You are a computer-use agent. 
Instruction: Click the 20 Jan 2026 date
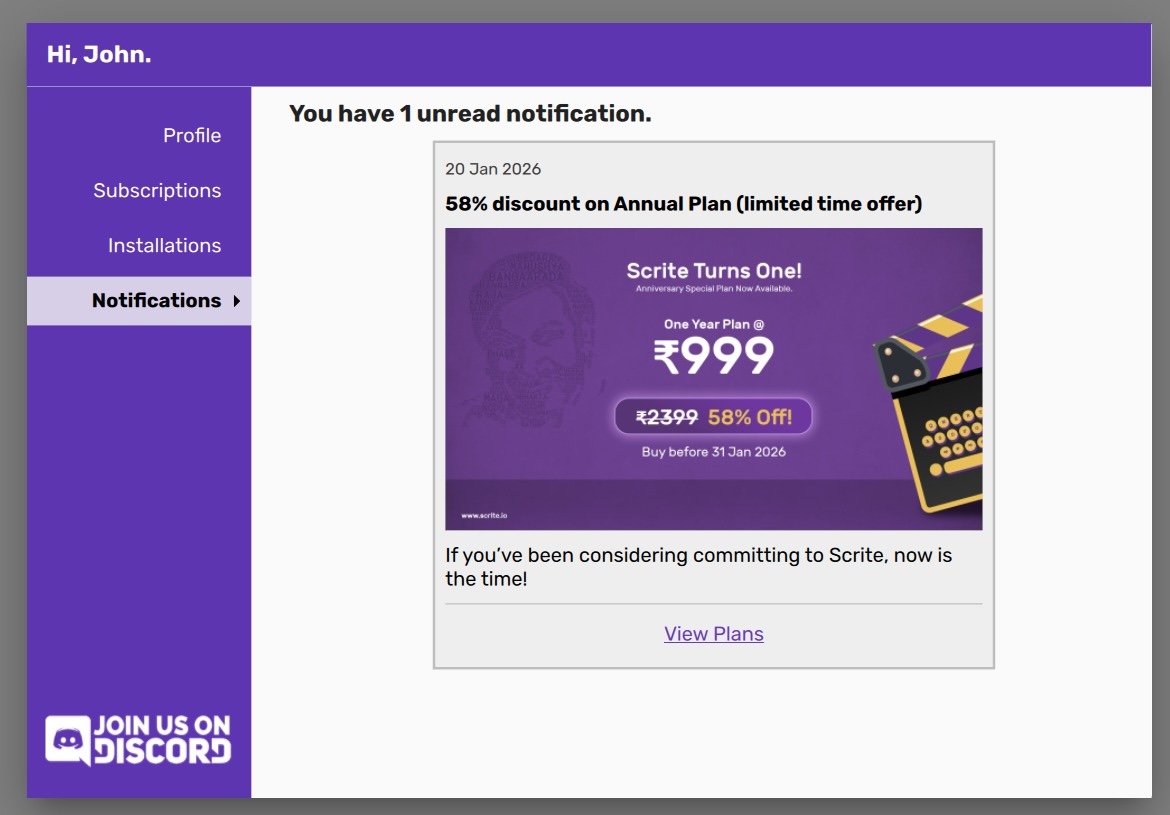coord(493,169)
